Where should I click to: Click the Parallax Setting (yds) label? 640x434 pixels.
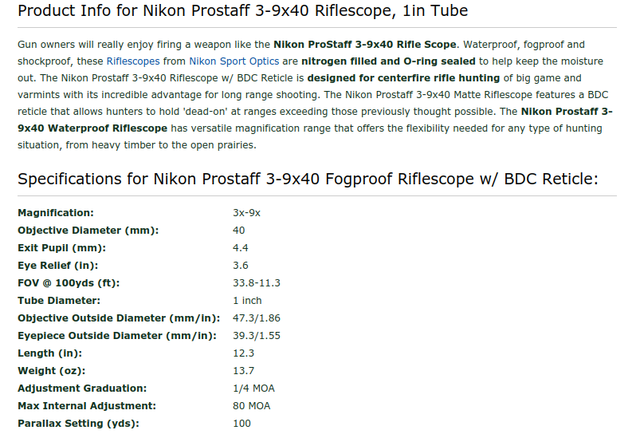pos(78,423)
